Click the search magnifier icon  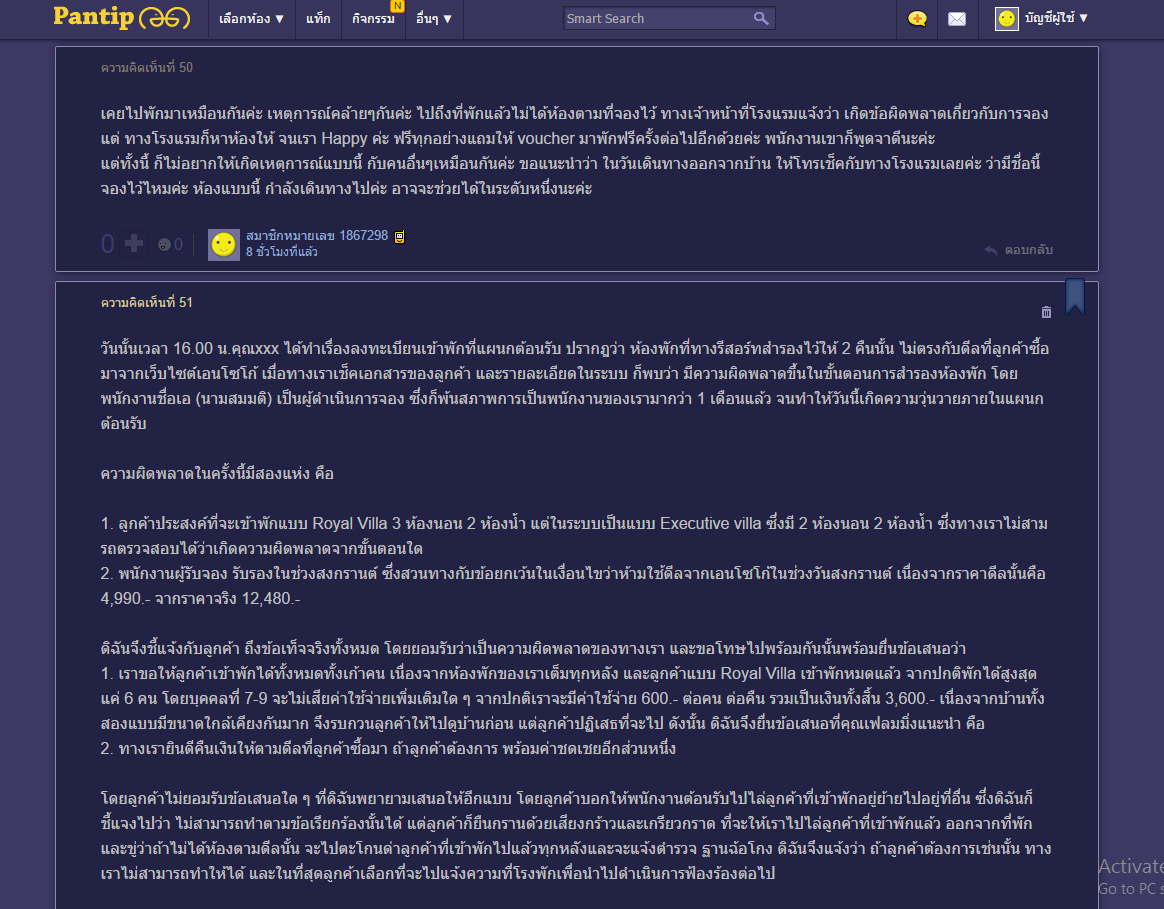click(x=761, y=18)
